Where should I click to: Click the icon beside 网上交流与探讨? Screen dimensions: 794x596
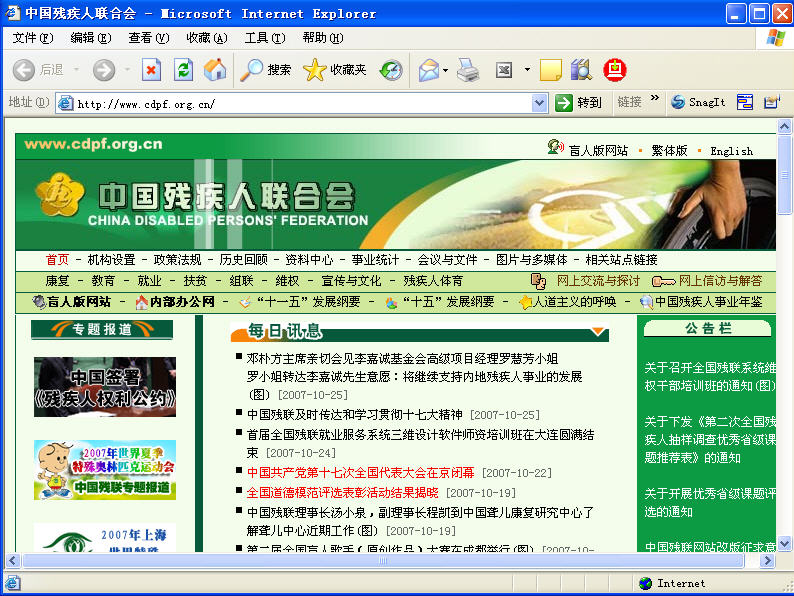pyautogui.click(x=538, y=281)
